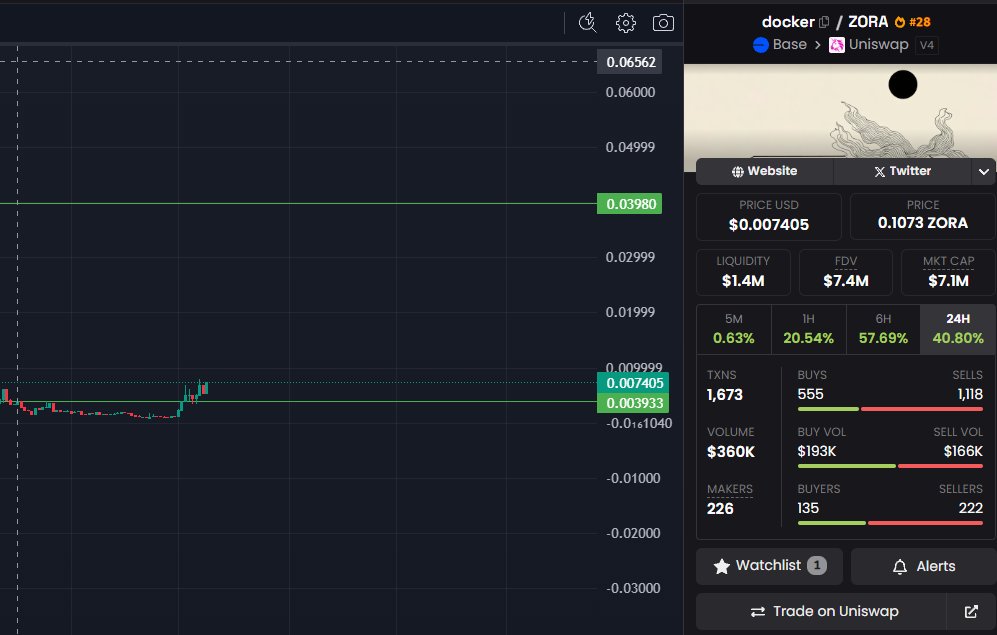Click the PRICE USD $0.007405 box

click(x=769, y=217)
